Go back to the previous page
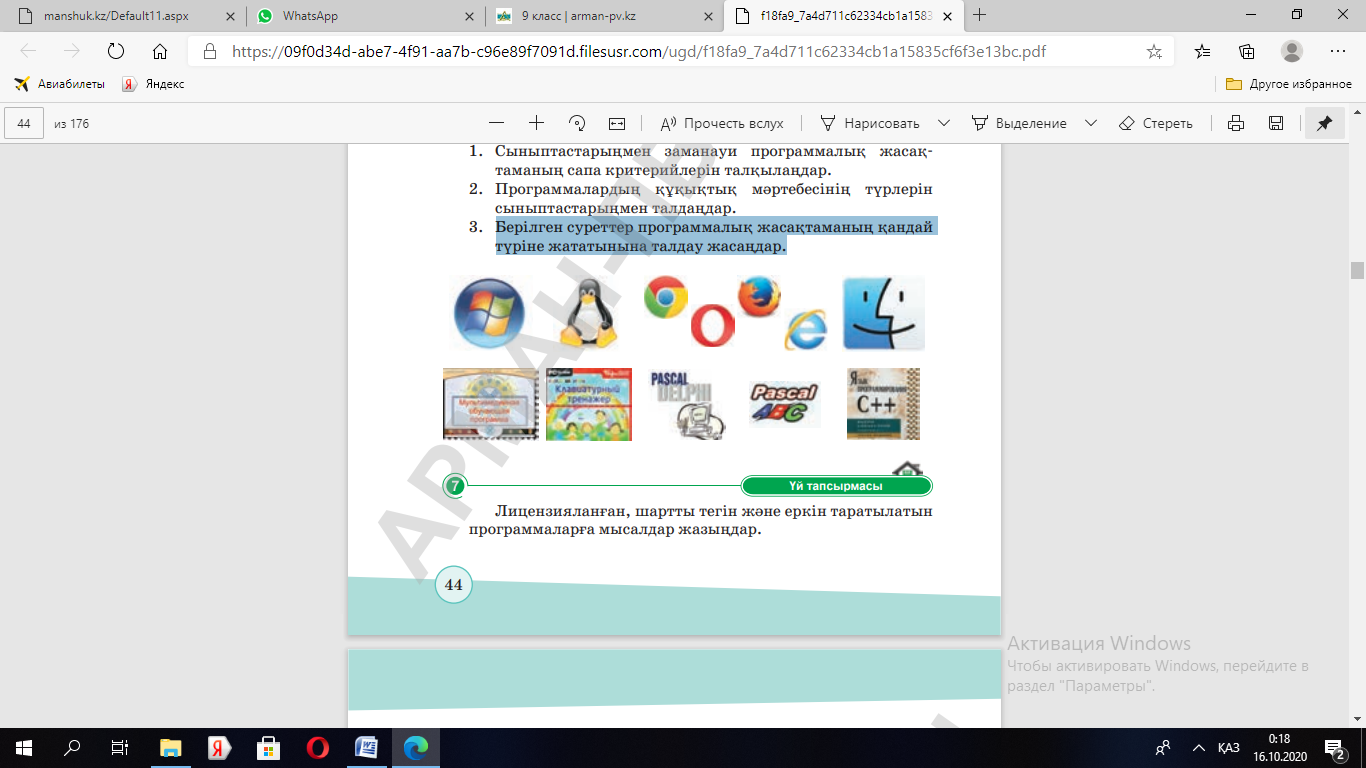Image resolution: width=1366 pixels, height=768 pixels. (28, 51)
